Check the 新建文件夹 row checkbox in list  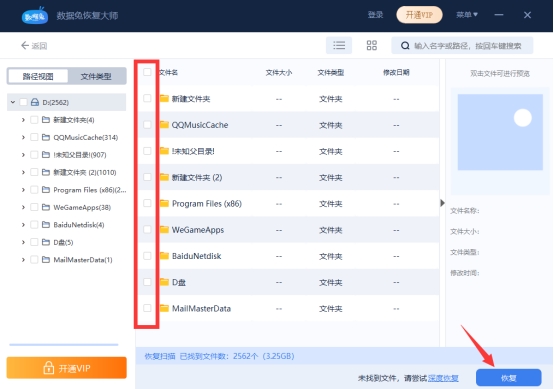[x=147, y=98]
